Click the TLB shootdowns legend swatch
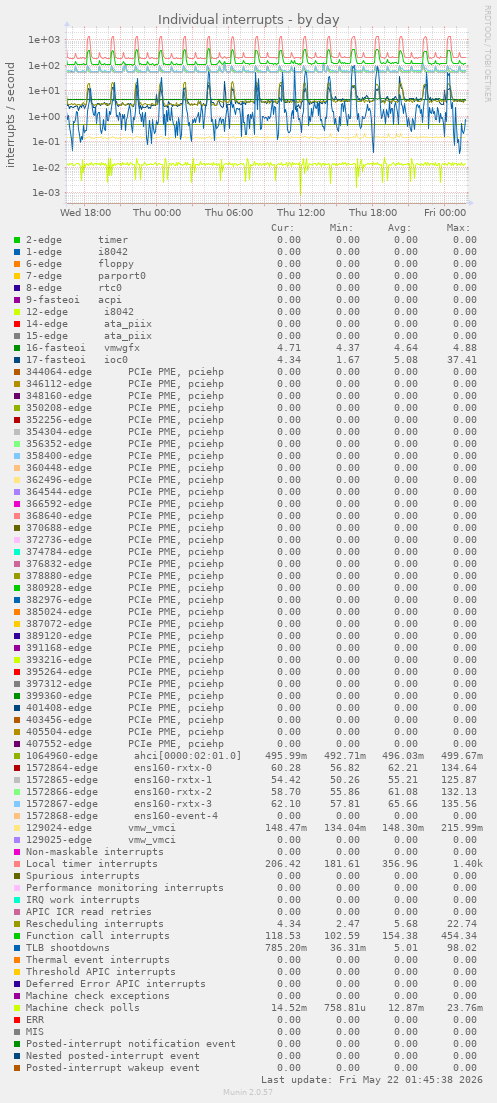The image size is (497, 1103). [17, 947]
